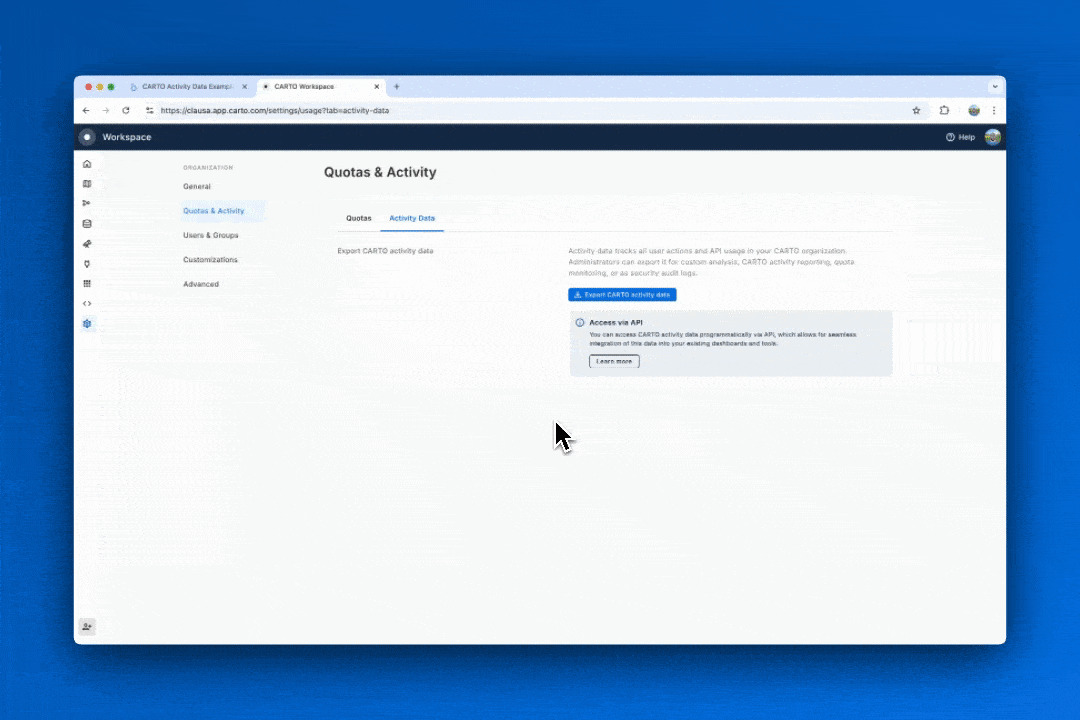Open Data Explorer database icon
The image size is (1080, 720).
[x=87, y=224]
